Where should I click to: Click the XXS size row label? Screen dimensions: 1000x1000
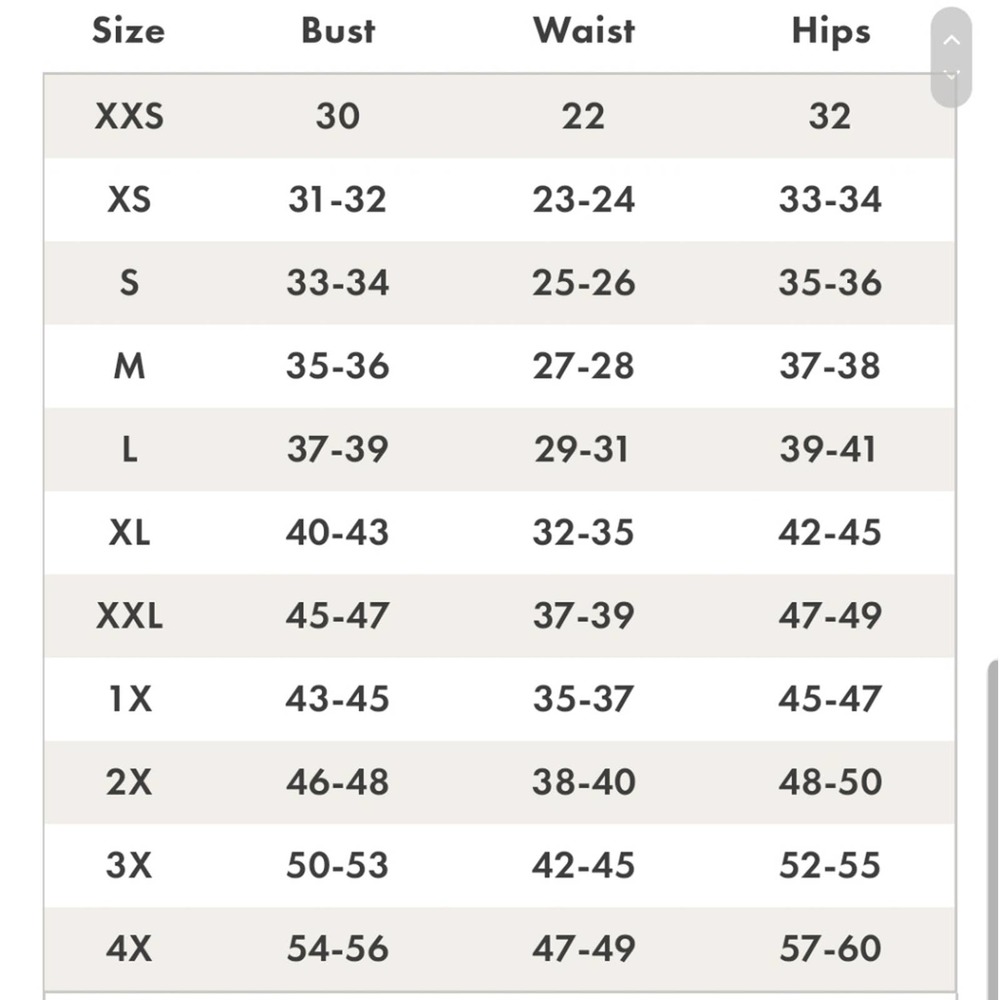(x=129, y=116)
